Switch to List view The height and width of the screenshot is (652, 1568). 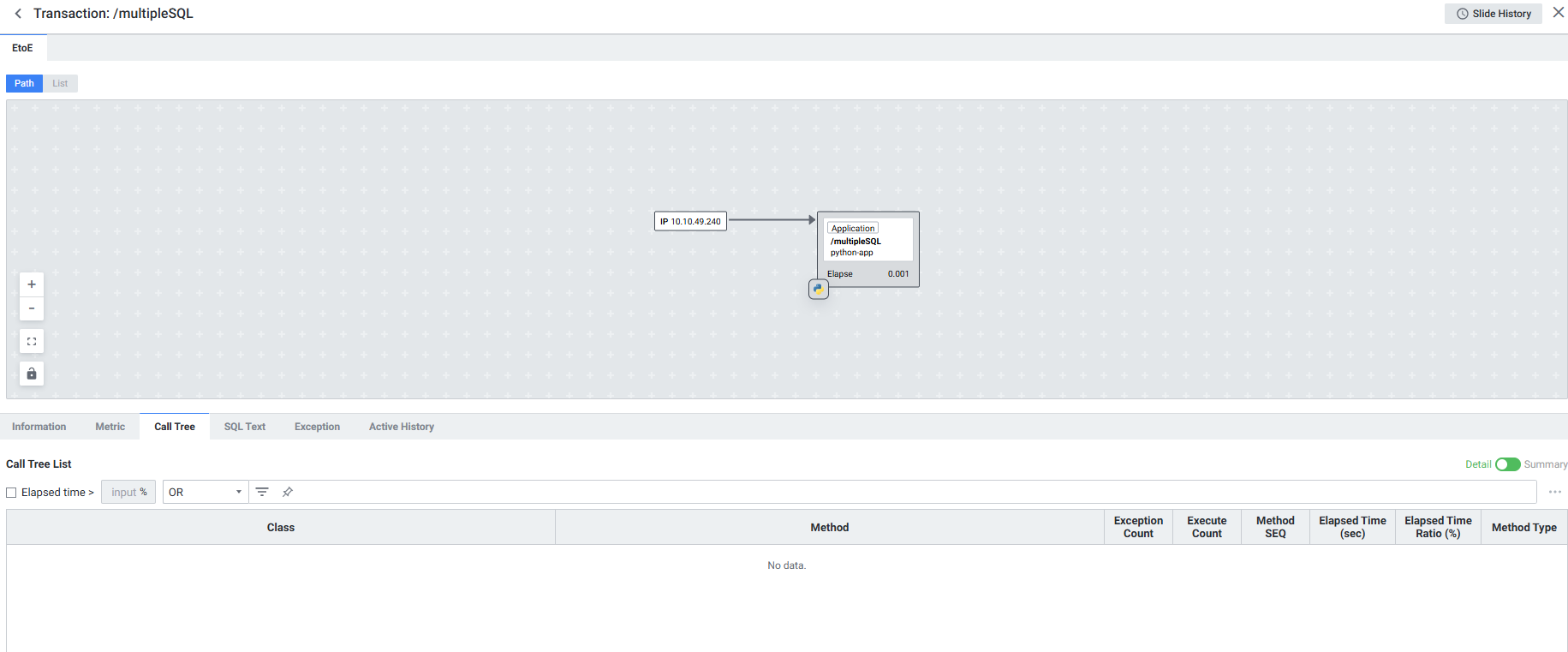[60, 83]
